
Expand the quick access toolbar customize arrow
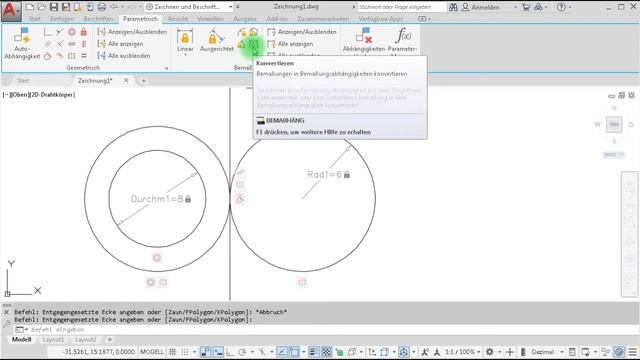(238, 7)
